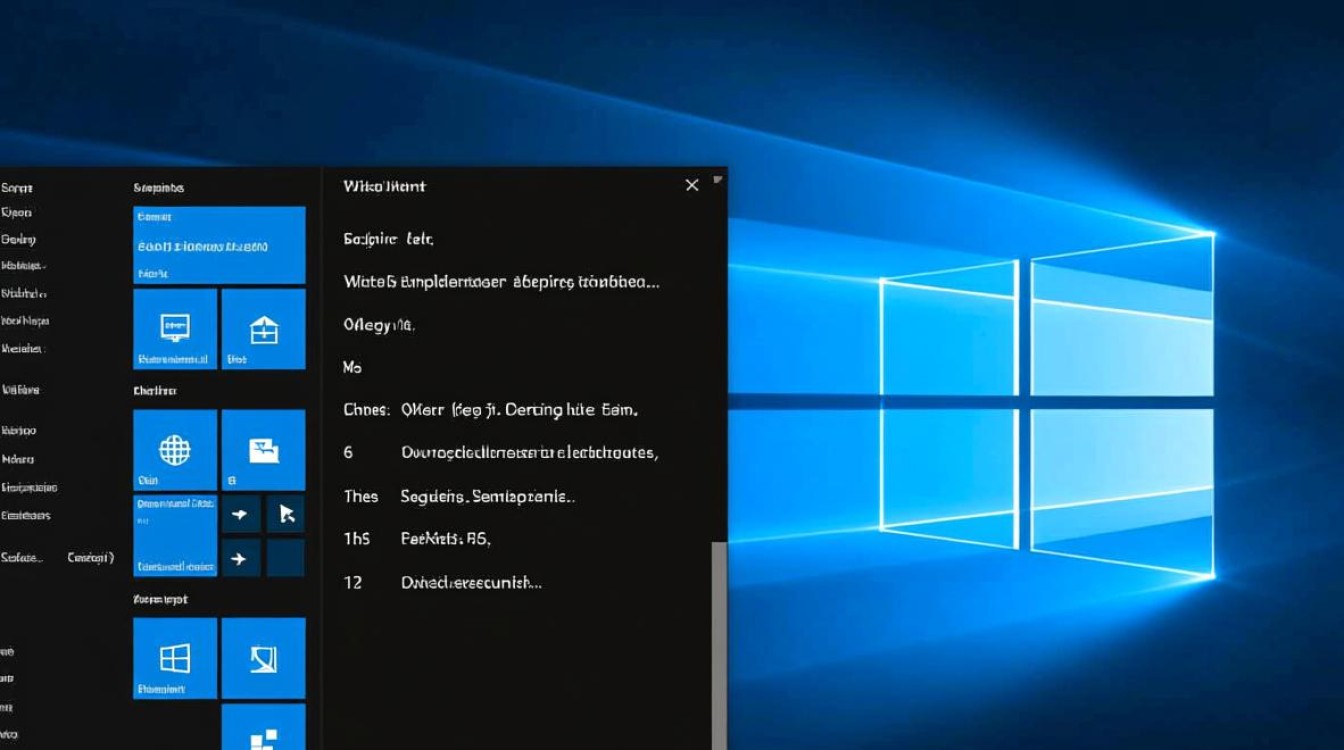The image size is (1344, 750).
Task: Open the globe browser tile
Action: (175, 449)
